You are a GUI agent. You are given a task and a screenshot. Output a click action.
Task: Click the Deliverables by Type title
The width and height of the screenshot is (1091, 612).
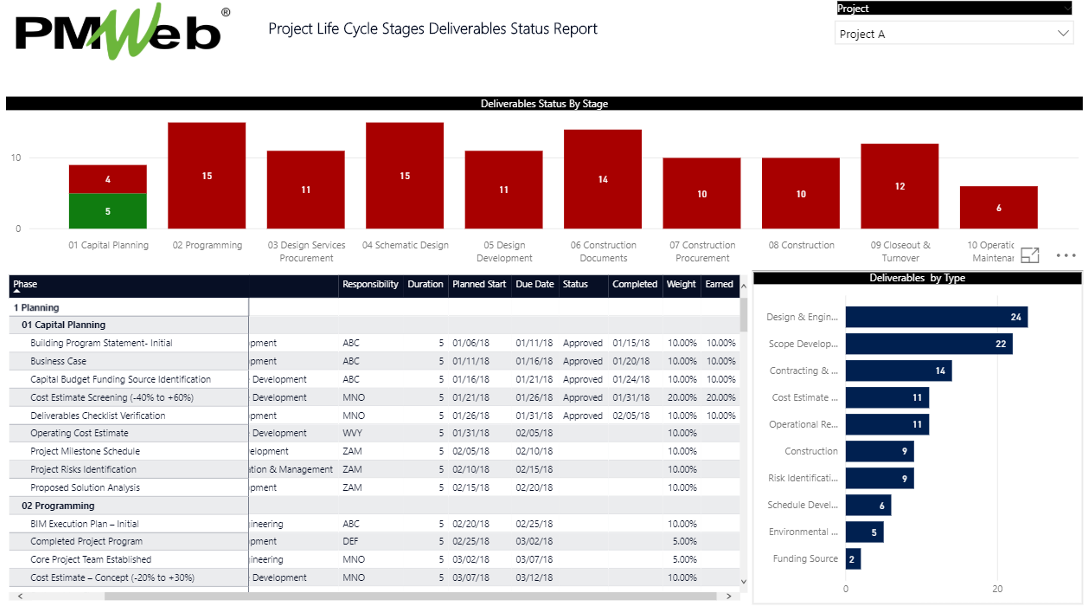click(917, 277)
